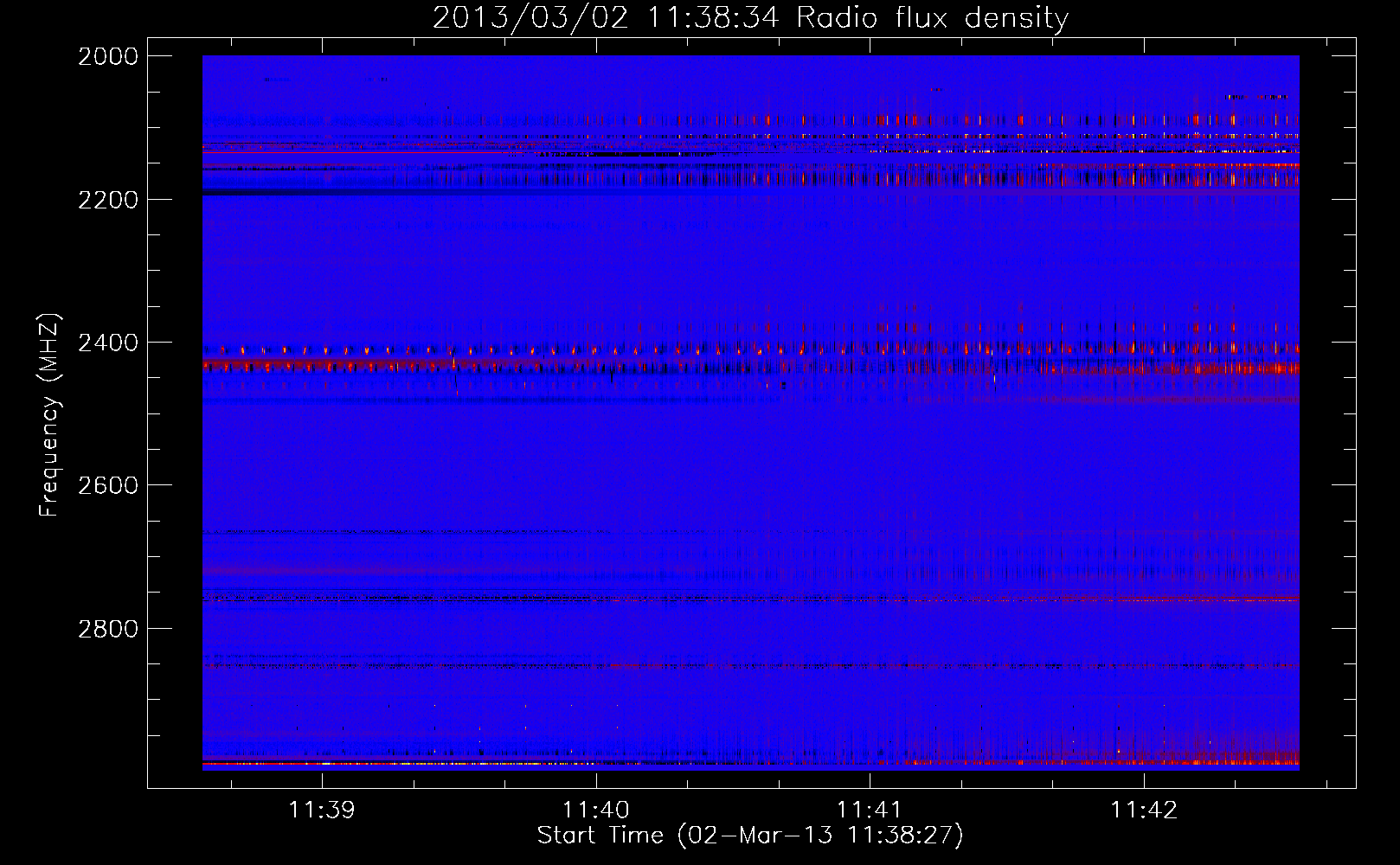Screen dimensions: 1400x865
Task: Click the plot title '2013/03/02 11:38:34 Radio flux density'
Action: (750, 18)
